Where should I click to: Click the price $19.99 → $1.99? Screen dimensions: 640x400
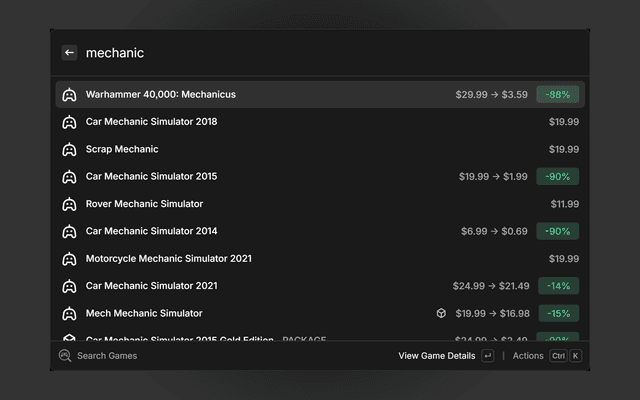click(493, 176)
